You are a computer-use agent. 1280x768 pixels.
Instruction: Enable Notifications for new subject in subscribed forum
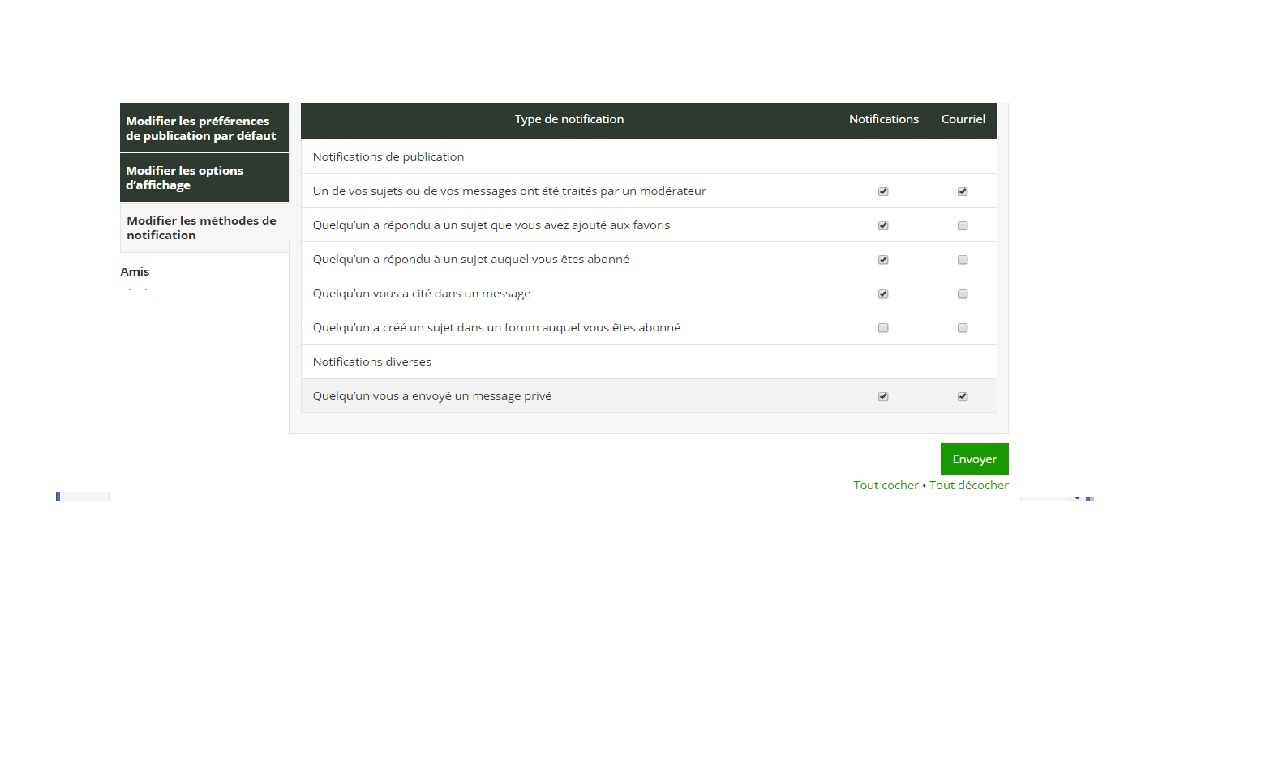coord(883,328)
